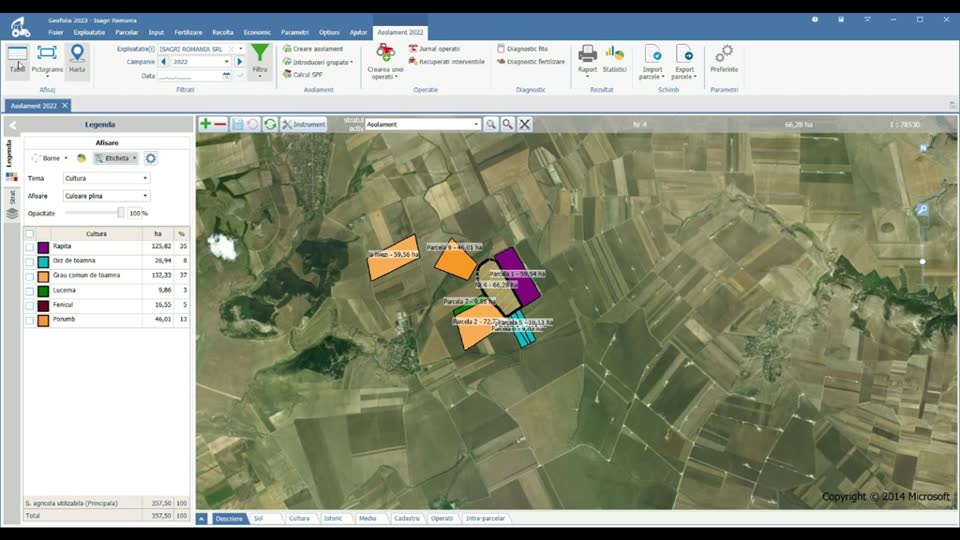This screenshot has height=540, width=960.
Task: Open the Exploatatie ISAGRI ROMANIA dropdown
Action: (201, 49)
